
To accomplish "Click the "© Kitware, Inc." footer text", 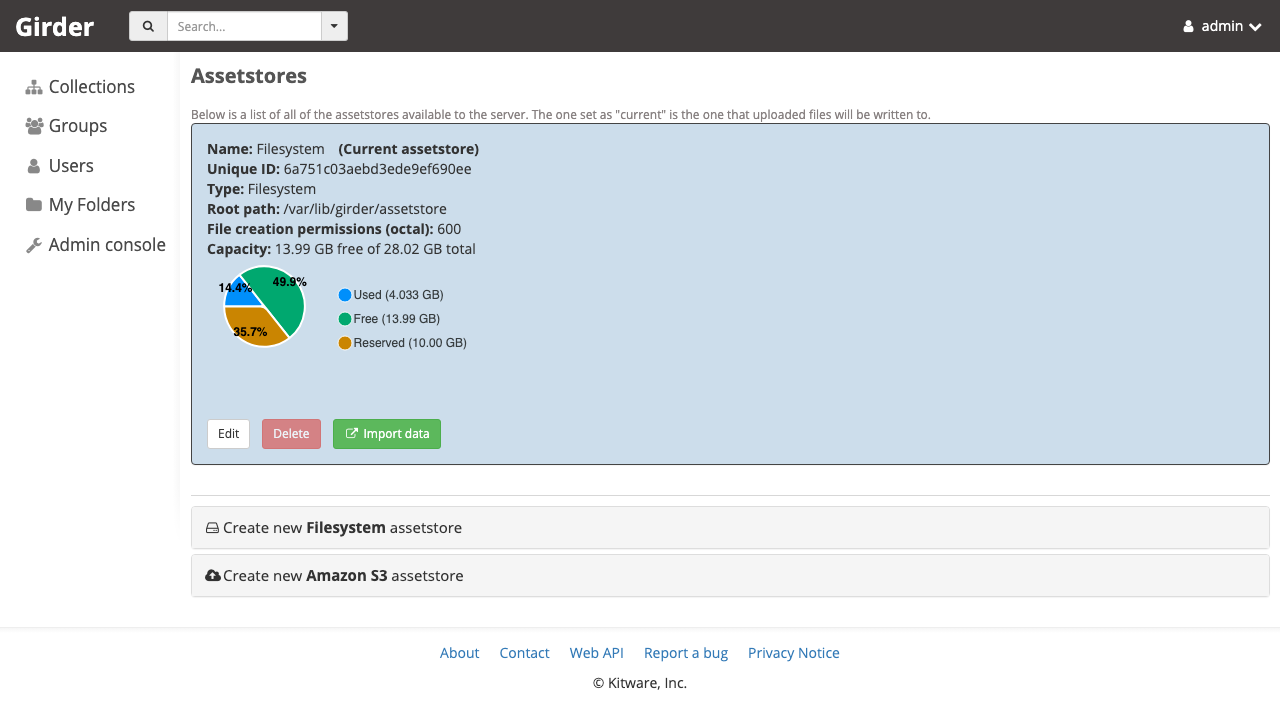I will tap(640, 683).
